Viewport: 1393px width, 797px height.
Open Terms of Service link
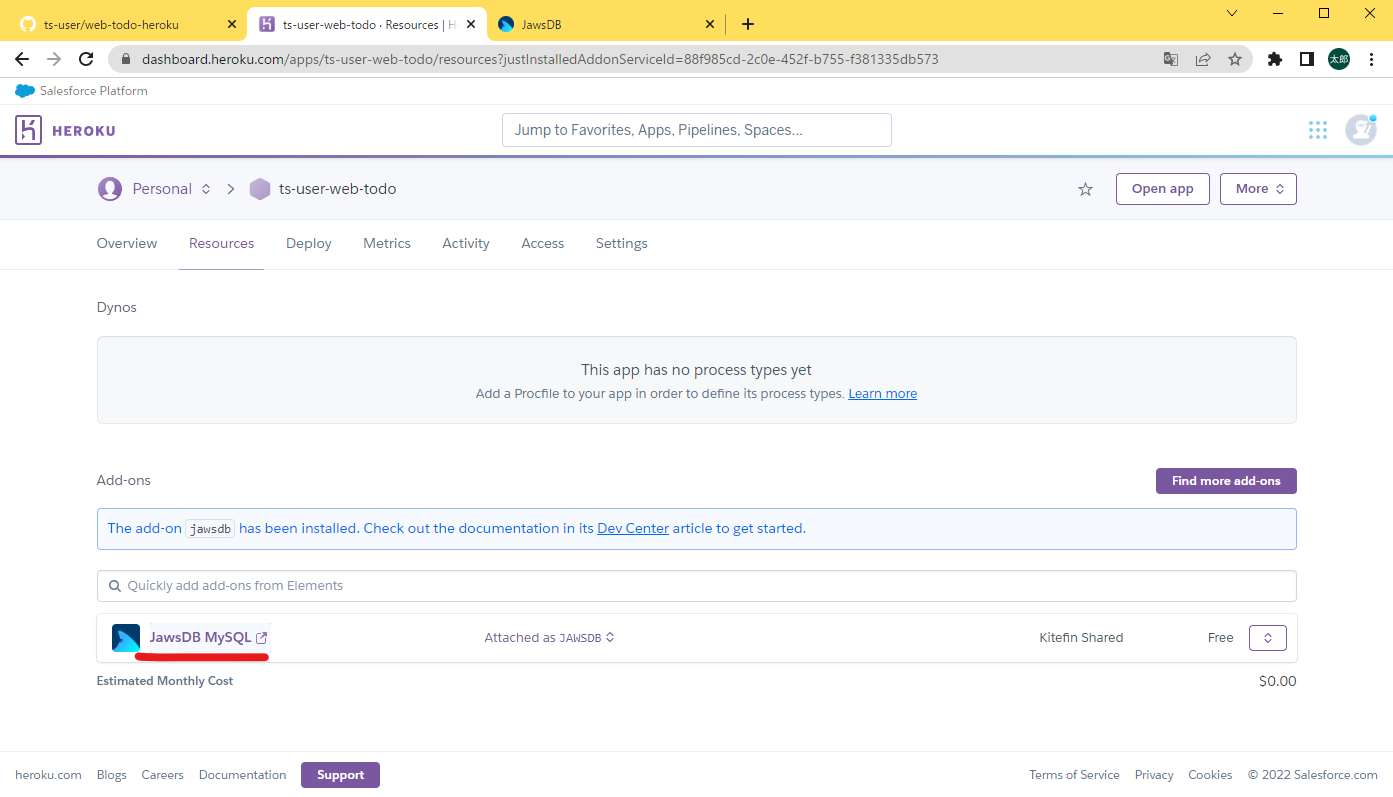pos(1074,775)
